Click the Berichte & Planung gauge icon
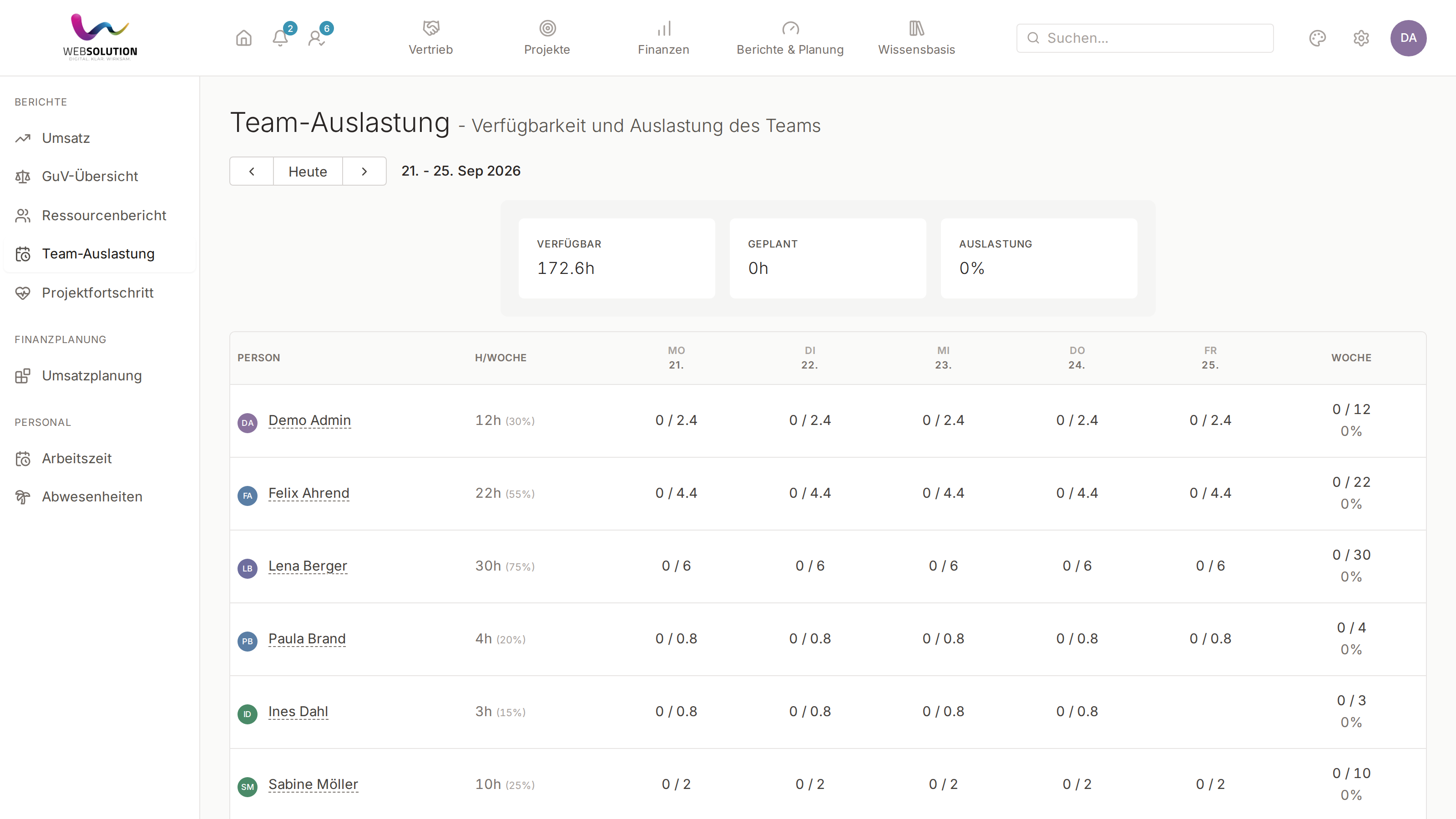Image resolution: width=1456 pixels, height=819 pixels. [790, 28]
